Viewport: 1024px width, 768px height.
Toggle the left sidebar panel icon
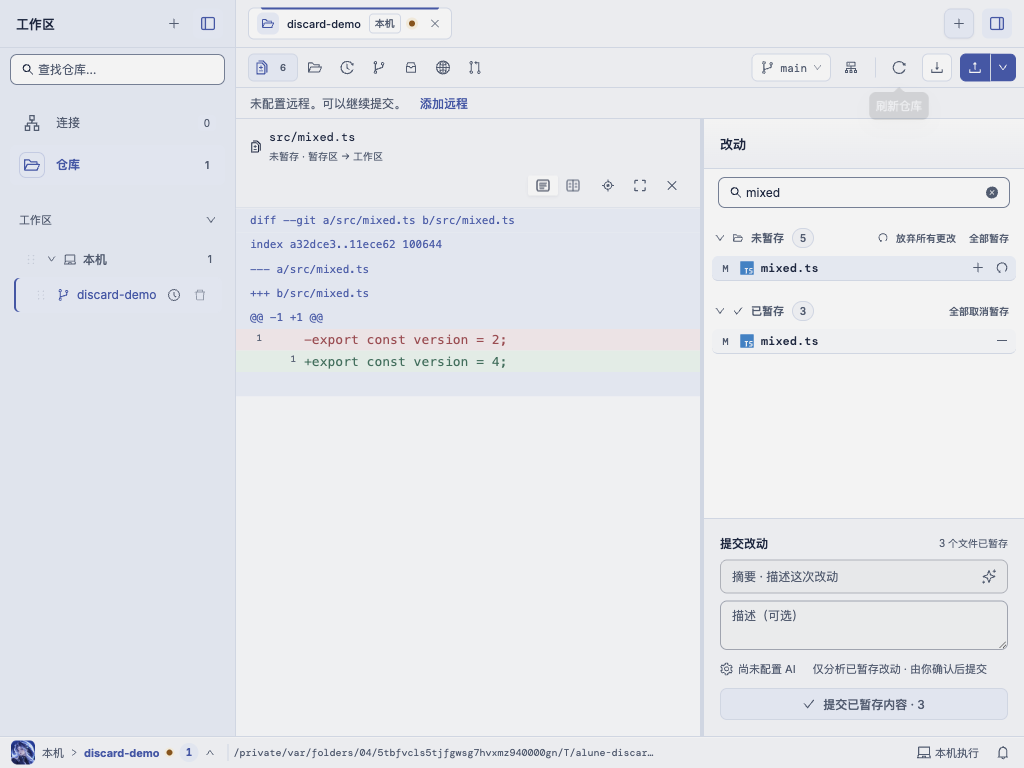coord(208,24)
